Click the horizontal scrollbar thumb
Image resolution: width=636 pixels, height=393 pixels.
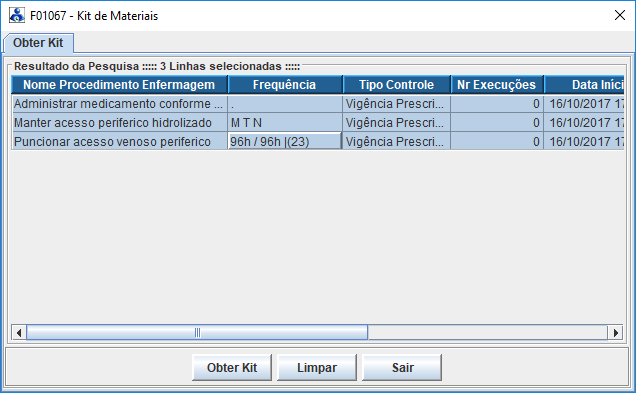197,333
